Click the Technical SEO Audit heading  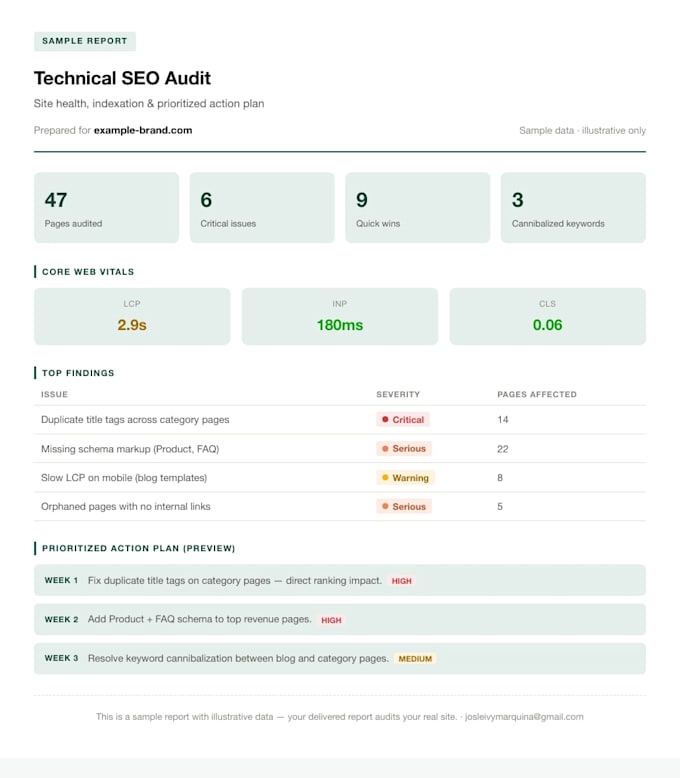point(122,78)
